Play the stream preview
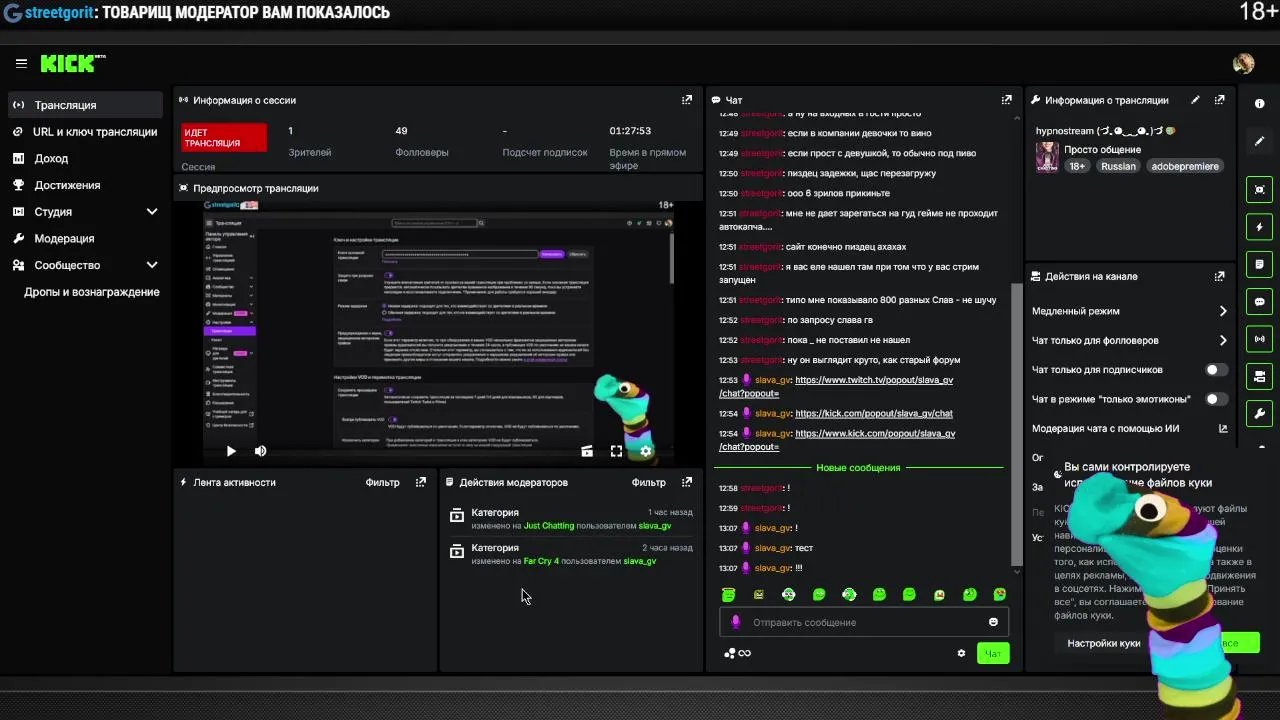Screen dimensions: 1280x720 pyautogui.click(x=230, y=451)
